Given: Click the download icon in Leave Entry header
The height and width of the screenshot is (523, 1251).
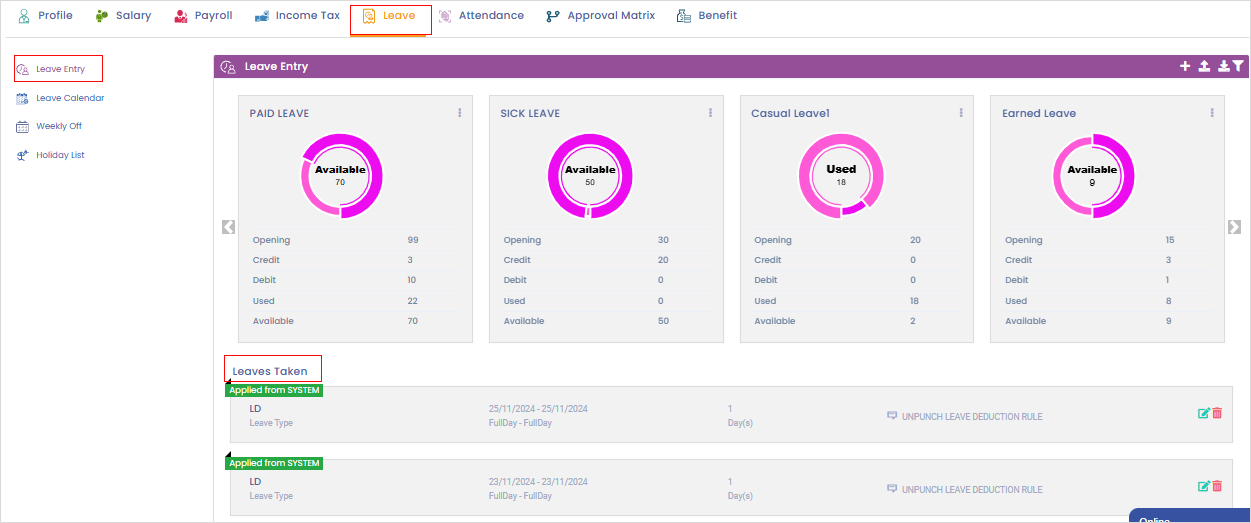Looking at the screenshot, I should (1223, 66).
